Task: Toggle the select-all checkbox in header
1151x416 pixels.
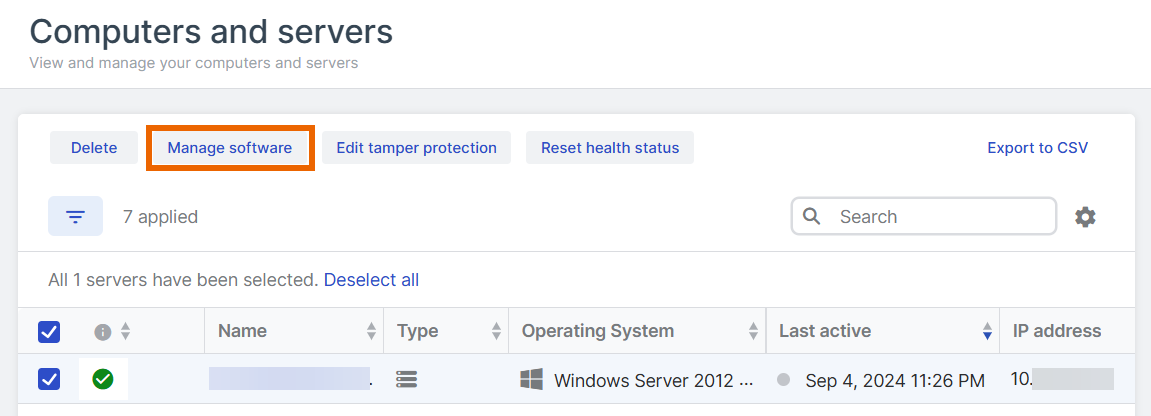Action: pyautogui.click(x=49, y=332)
